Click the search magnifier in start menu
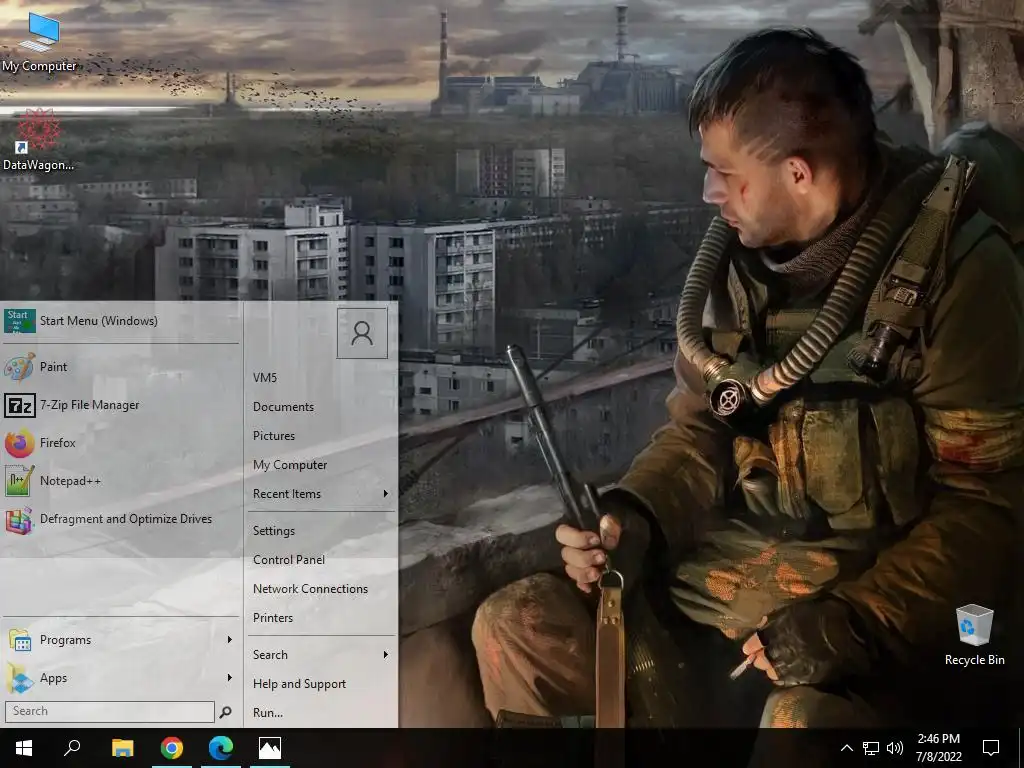The image size is (1024, 768). (225, 712)
